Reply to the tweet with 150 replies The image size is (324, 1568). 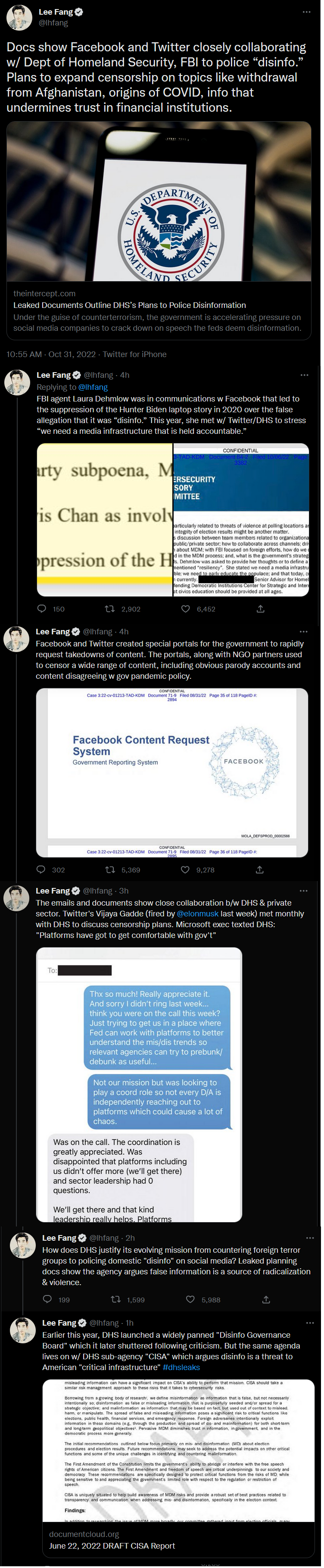(x=42, y=608)
